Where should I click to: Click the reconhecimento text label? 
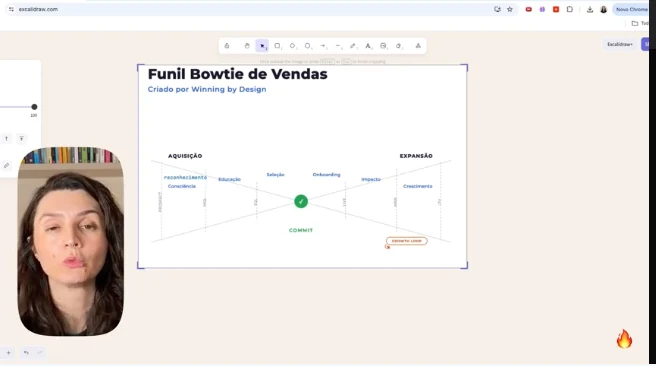(185, 177)
